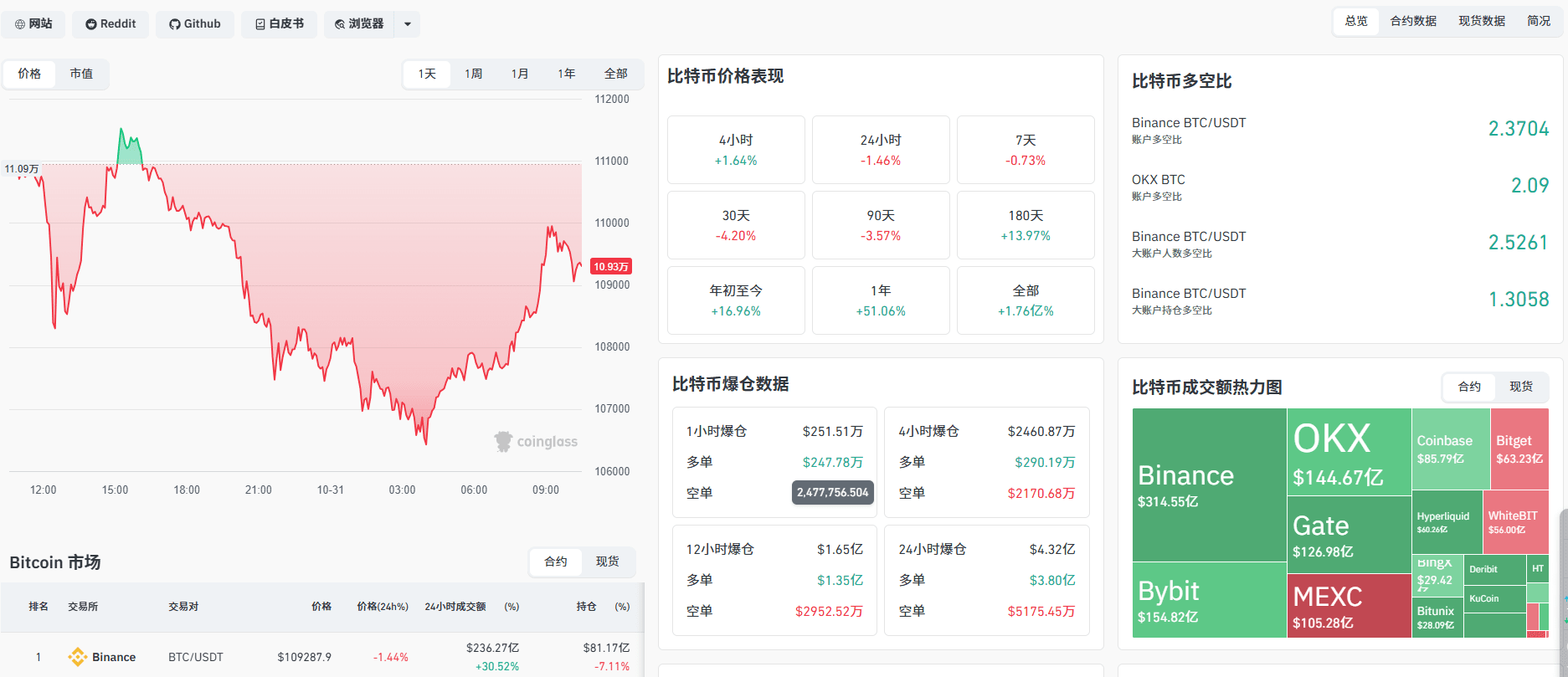Toggle Bitcoin market list to 现货
The width and height of the screenshot is (1568, 677).
point(607,562)
